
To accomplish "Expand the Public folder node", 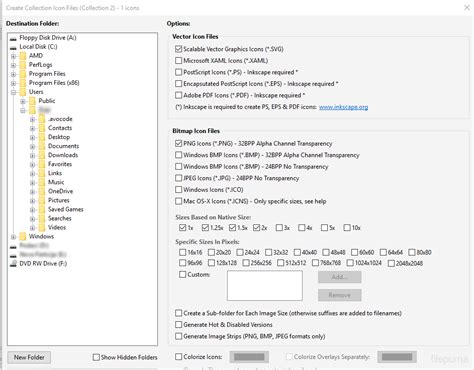I will click(x=23, y=101).
